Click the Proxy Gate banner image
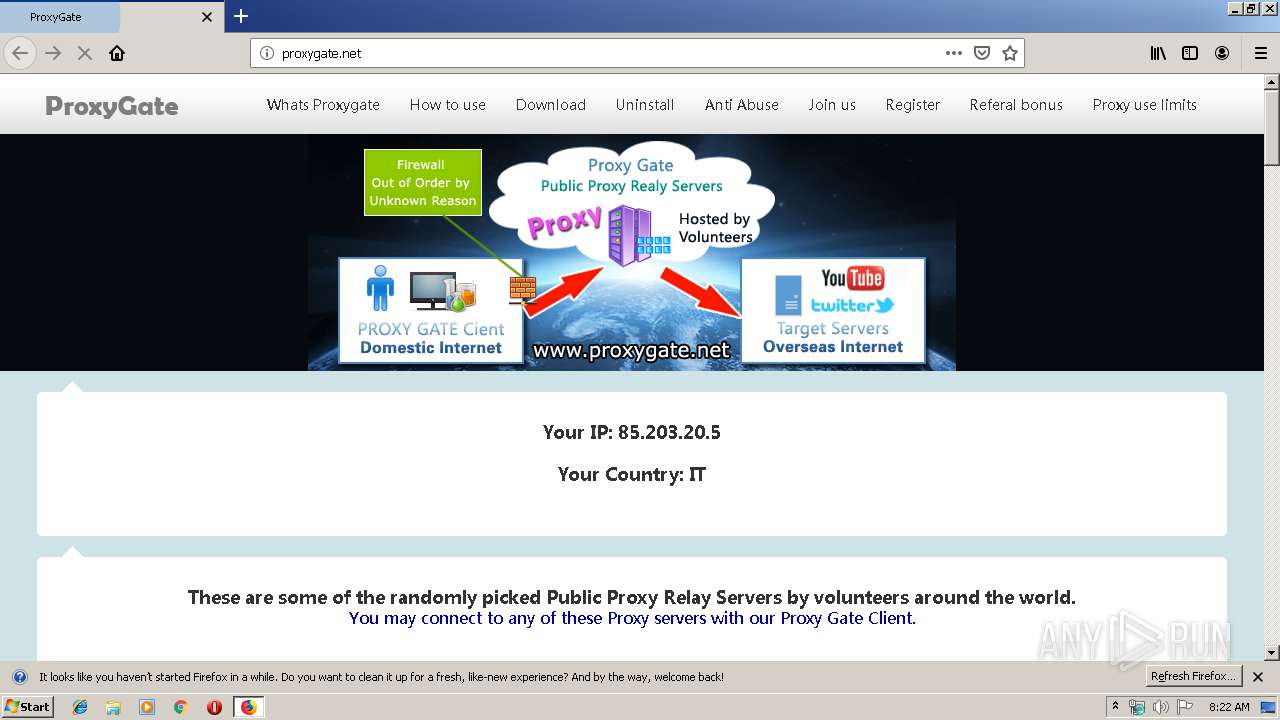This screenshot has width=1280, height=720. pyautogui.click(x=632, y=253)
